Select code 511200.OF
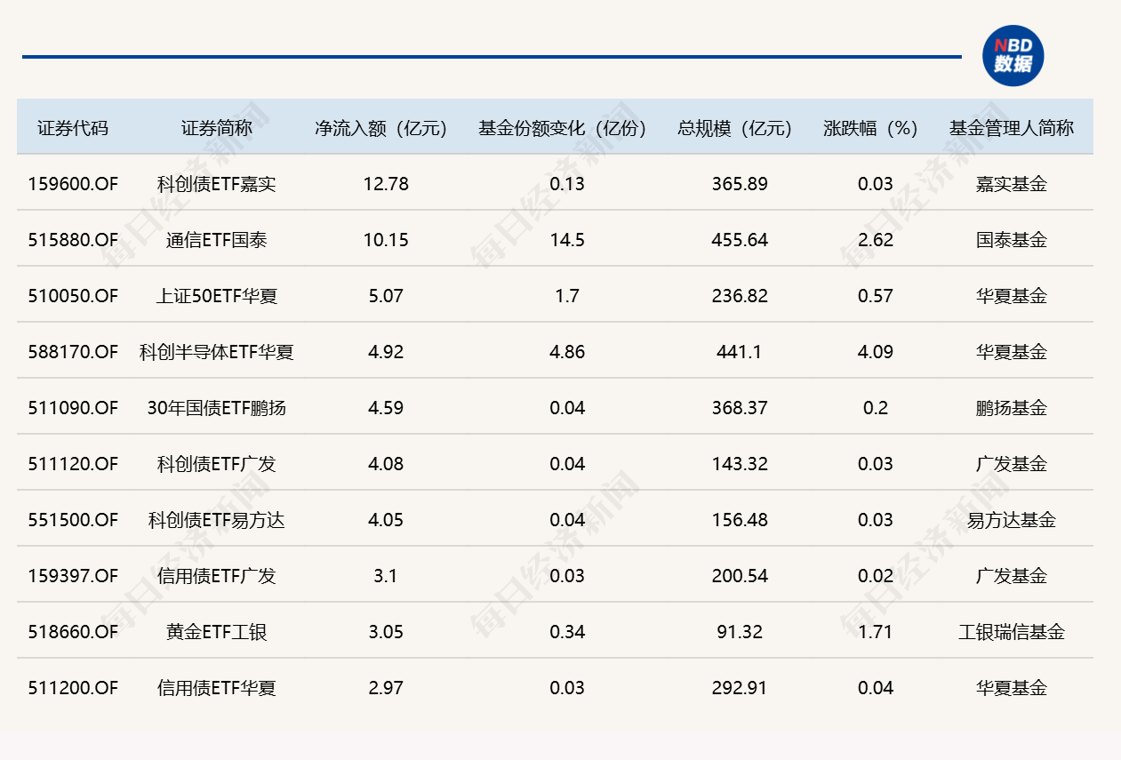This screenshot has width=1121, height=760. (73, 688)
